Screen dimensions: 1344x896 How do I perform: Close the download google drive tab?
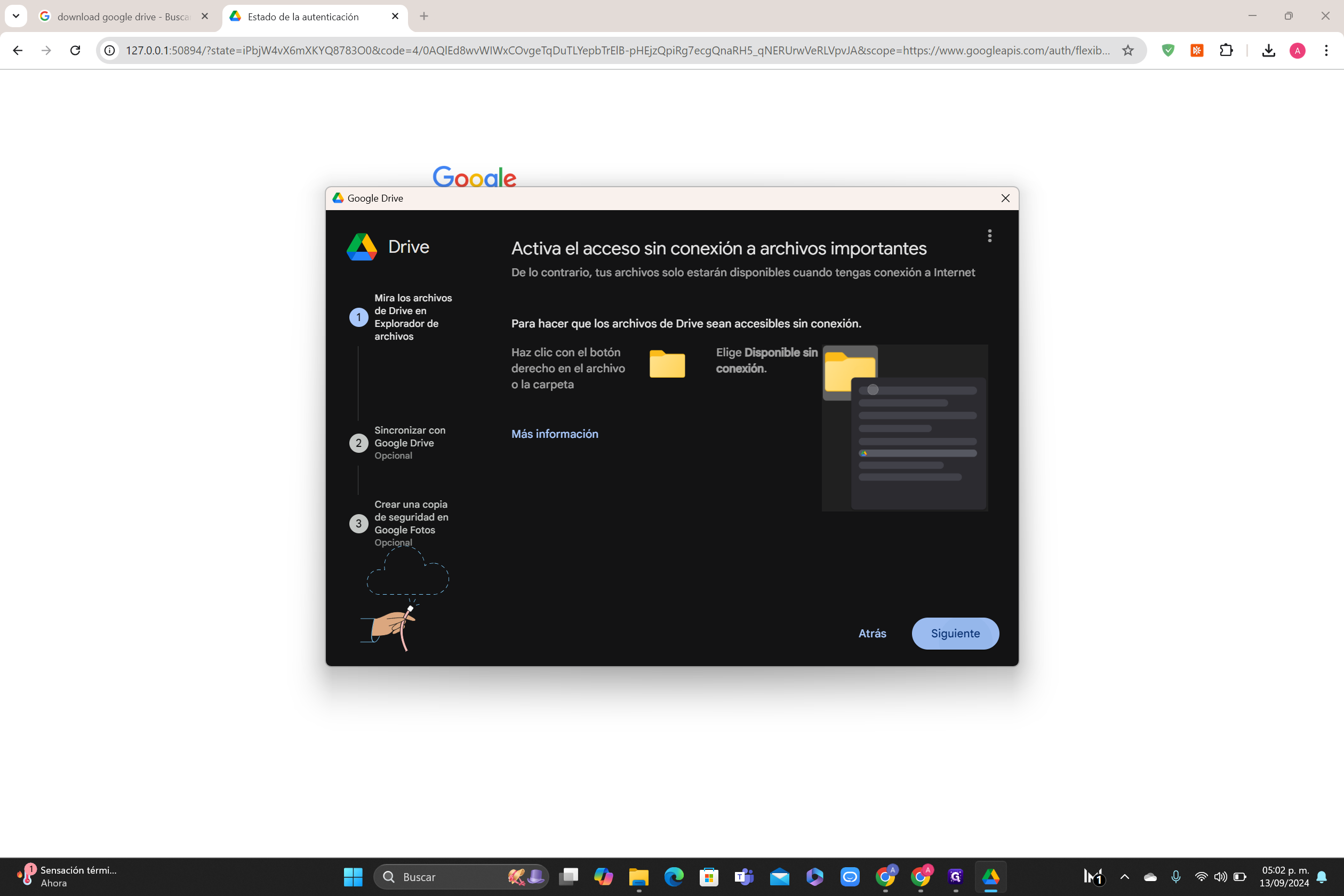click(x=205, y=17)
